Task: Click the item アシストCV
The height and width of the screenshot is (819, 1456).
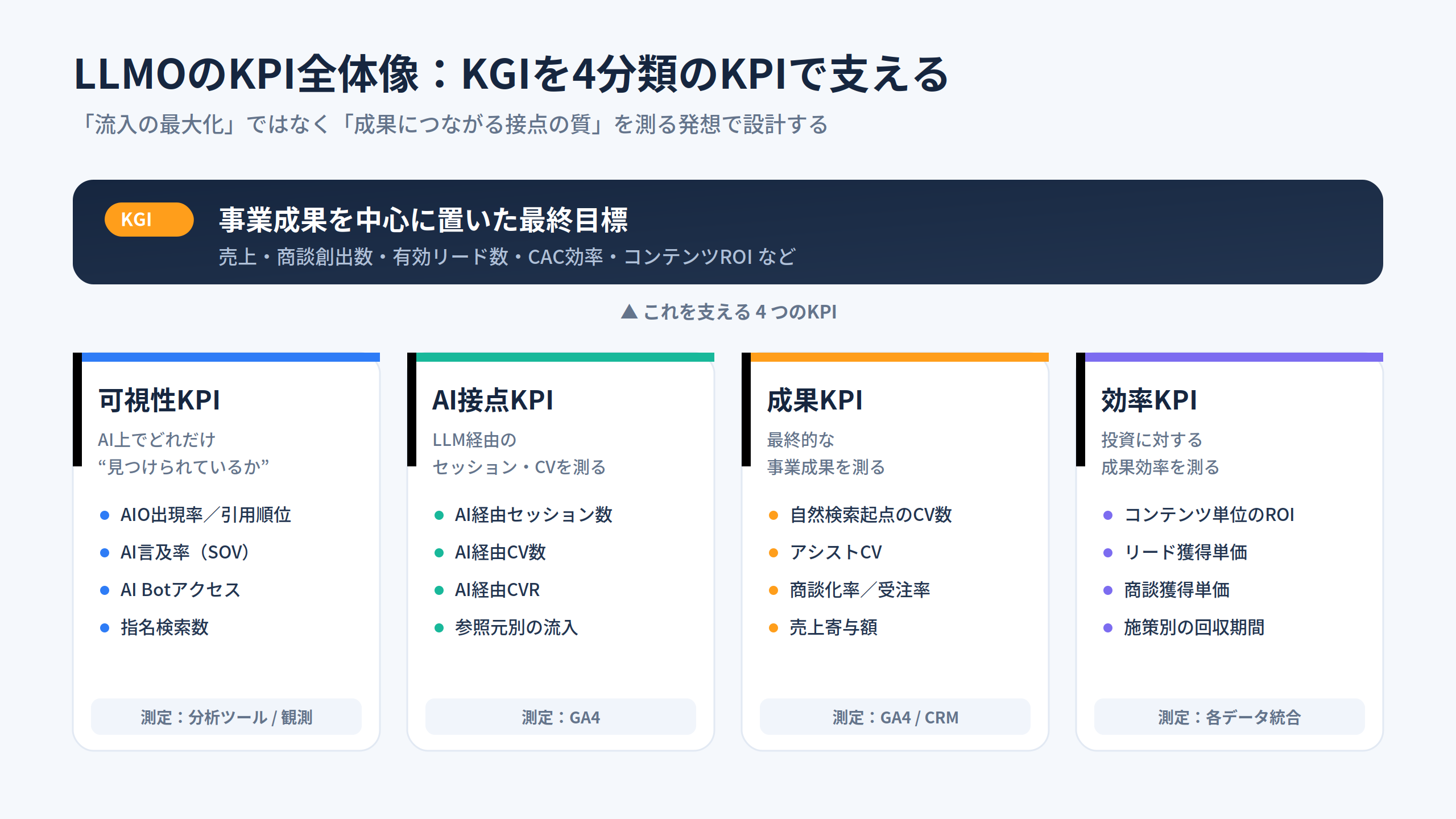Action: pyautogui.click(x=836, y=552)
